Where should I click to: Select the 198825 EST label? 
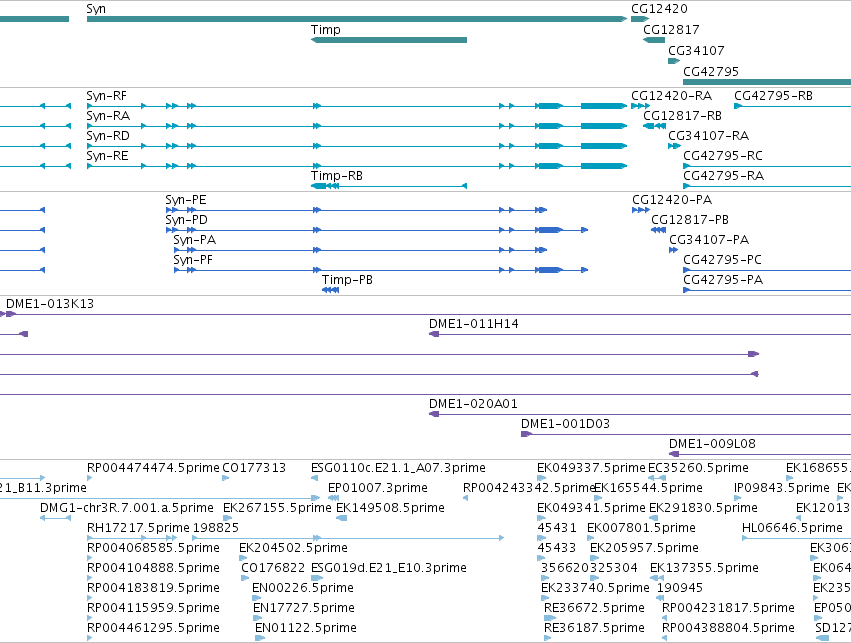215,528
